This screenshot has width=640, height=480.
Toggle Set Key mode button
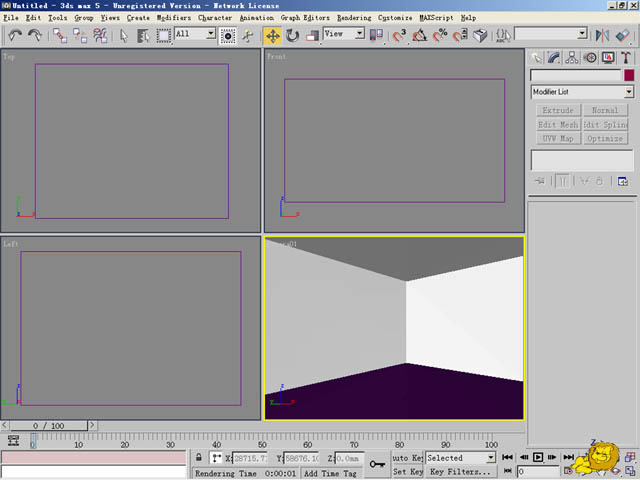407,471
